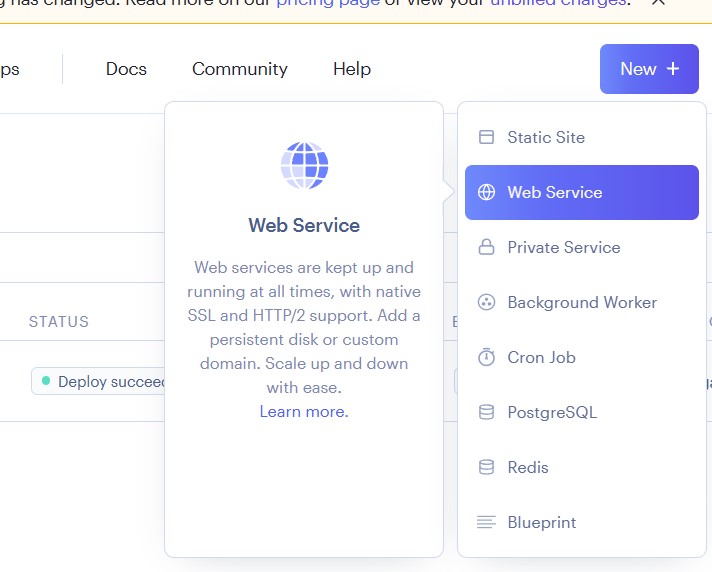Click the Blueprint lines icon
Image resolution: width=712 pixels, height=572 pixels.
point(486,522)
